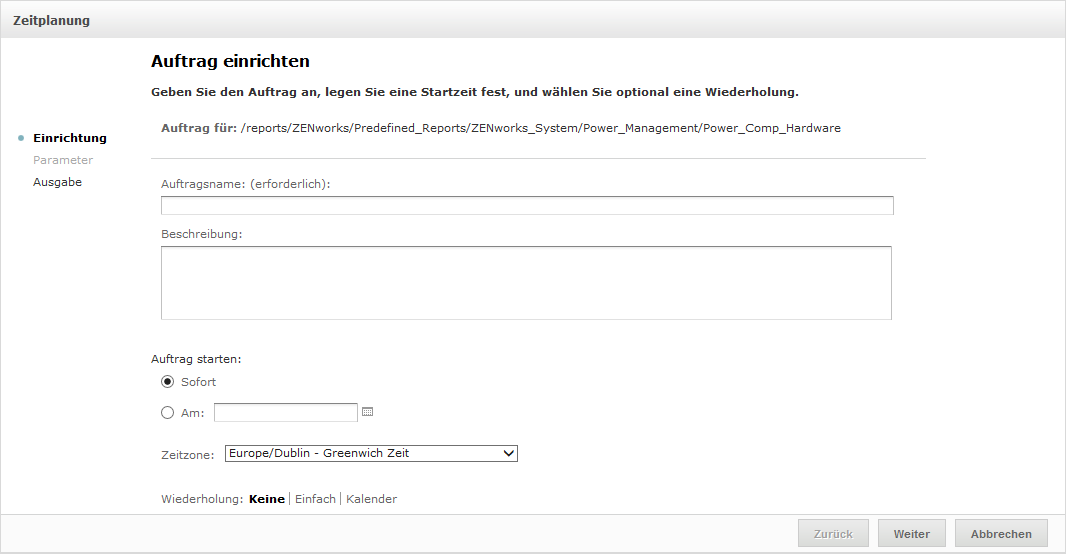
Task: Click the Zeitzone label
Action: point(188,455)
